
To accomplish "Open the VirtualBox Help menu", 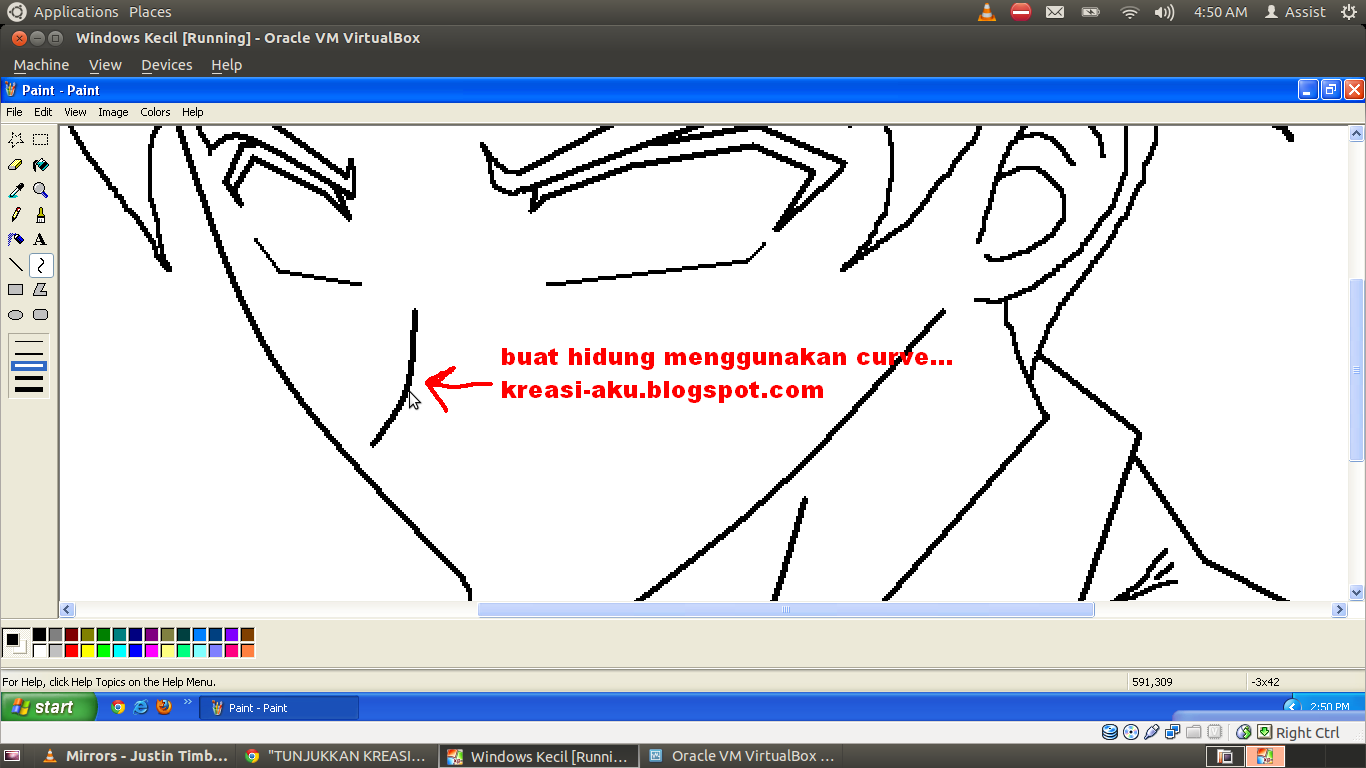I will [226, 65].
